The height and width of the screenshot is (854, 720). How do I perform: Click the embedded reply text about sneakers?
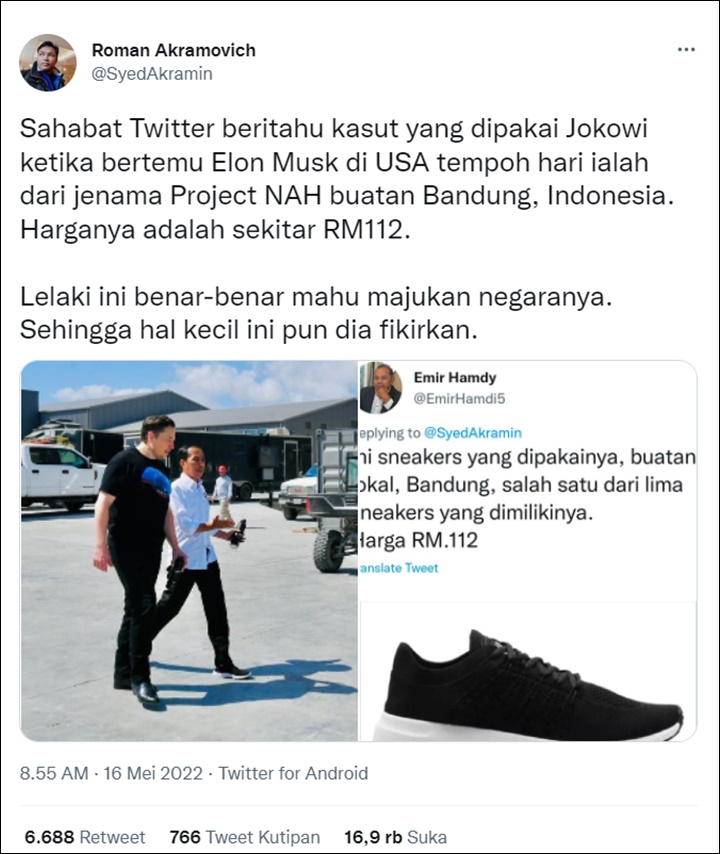tap(527, 485)
